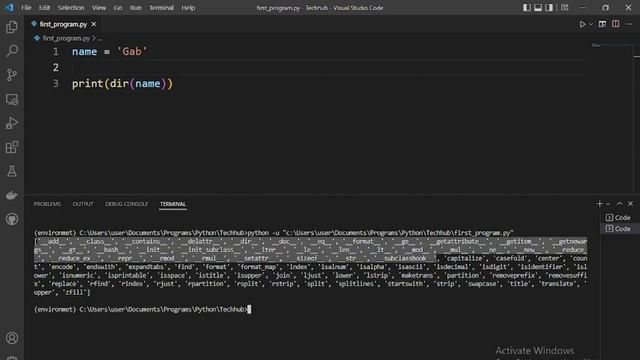This screenshot has height=360, width=640.
Task: Open the Remote Explorer view
Action: [x=12, y=99]
